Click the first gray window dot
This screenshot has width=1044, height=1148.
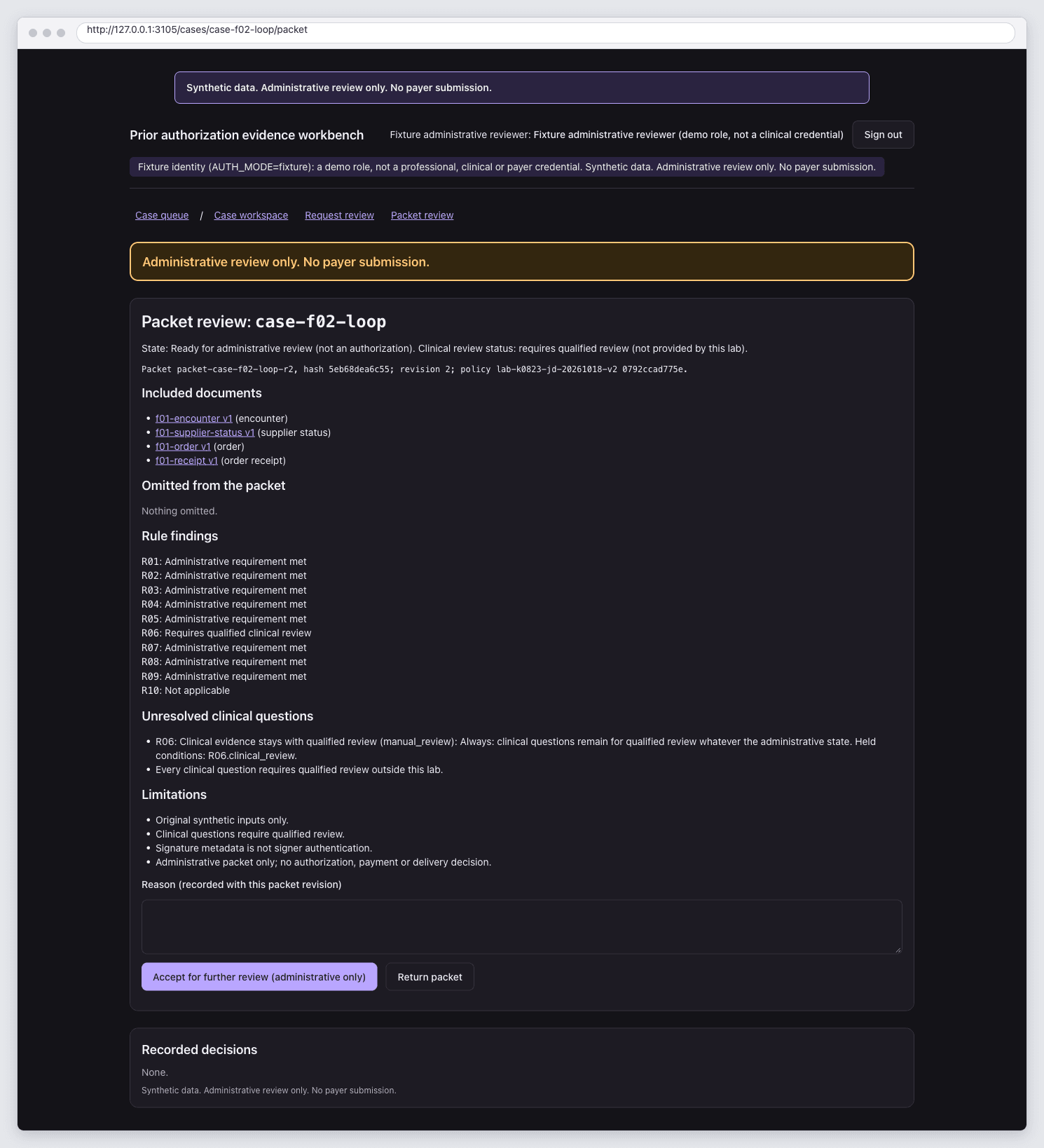pos(33,33)
